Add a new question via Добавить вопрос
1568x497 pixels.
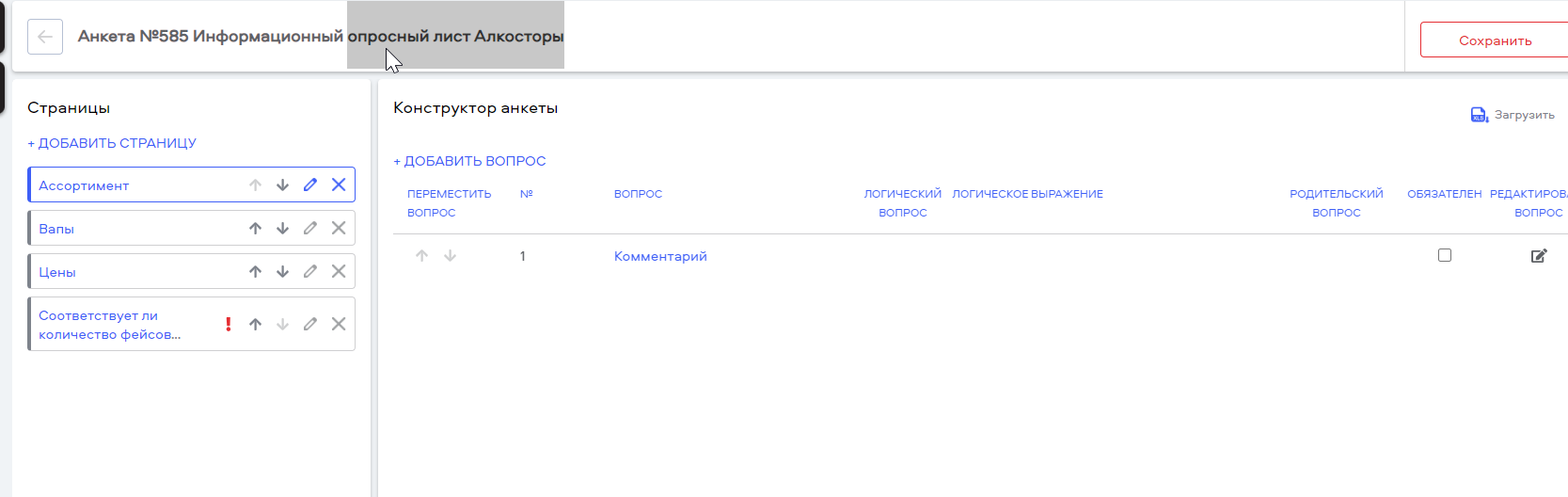click(469, 161)
